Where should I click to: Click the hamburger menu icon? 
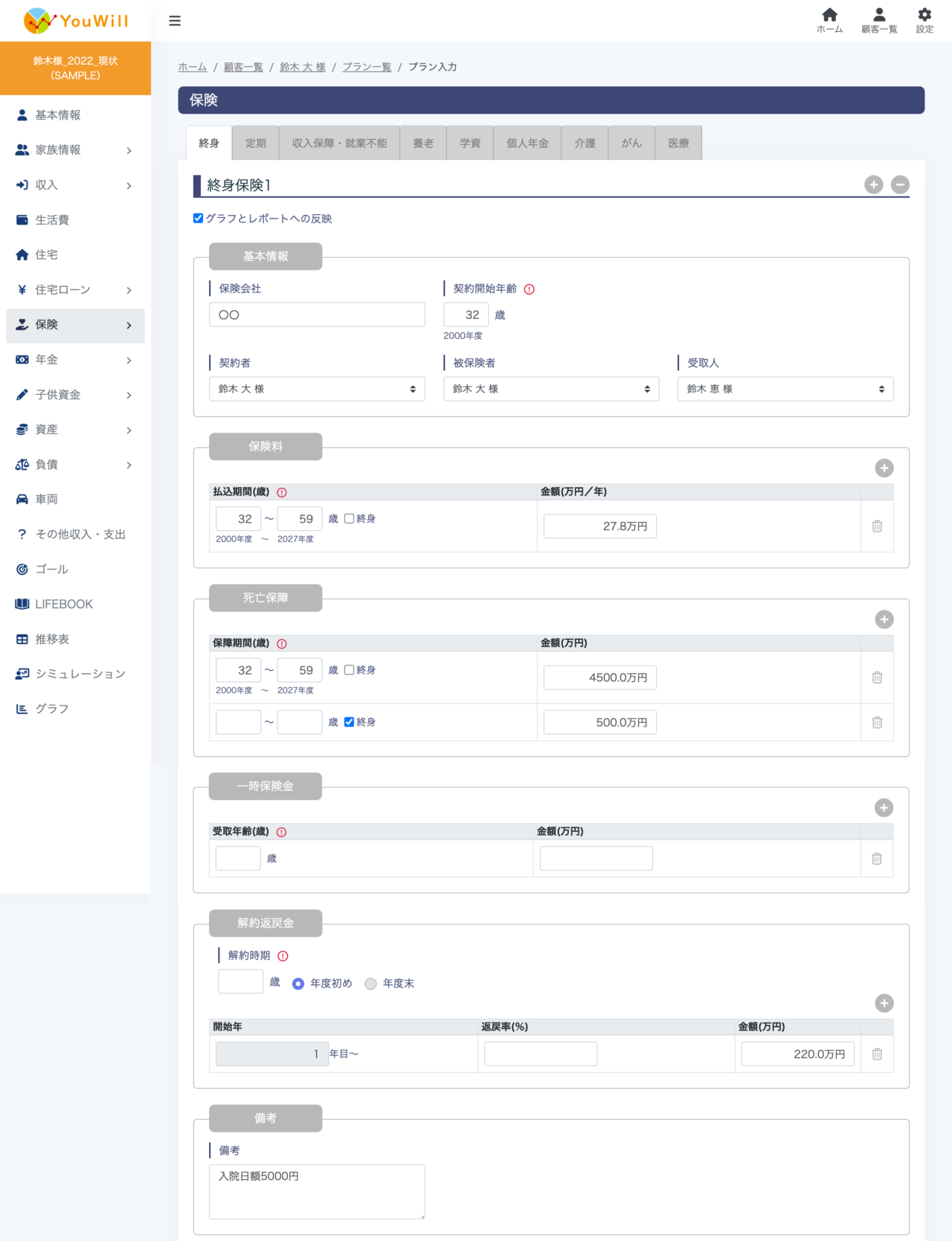(x=175, y=21)
